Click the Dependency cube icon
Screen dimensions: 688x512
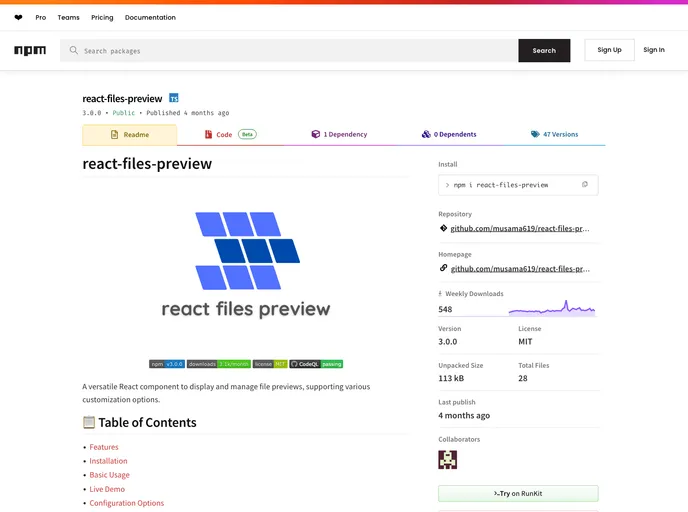click(x=315, y=134)
